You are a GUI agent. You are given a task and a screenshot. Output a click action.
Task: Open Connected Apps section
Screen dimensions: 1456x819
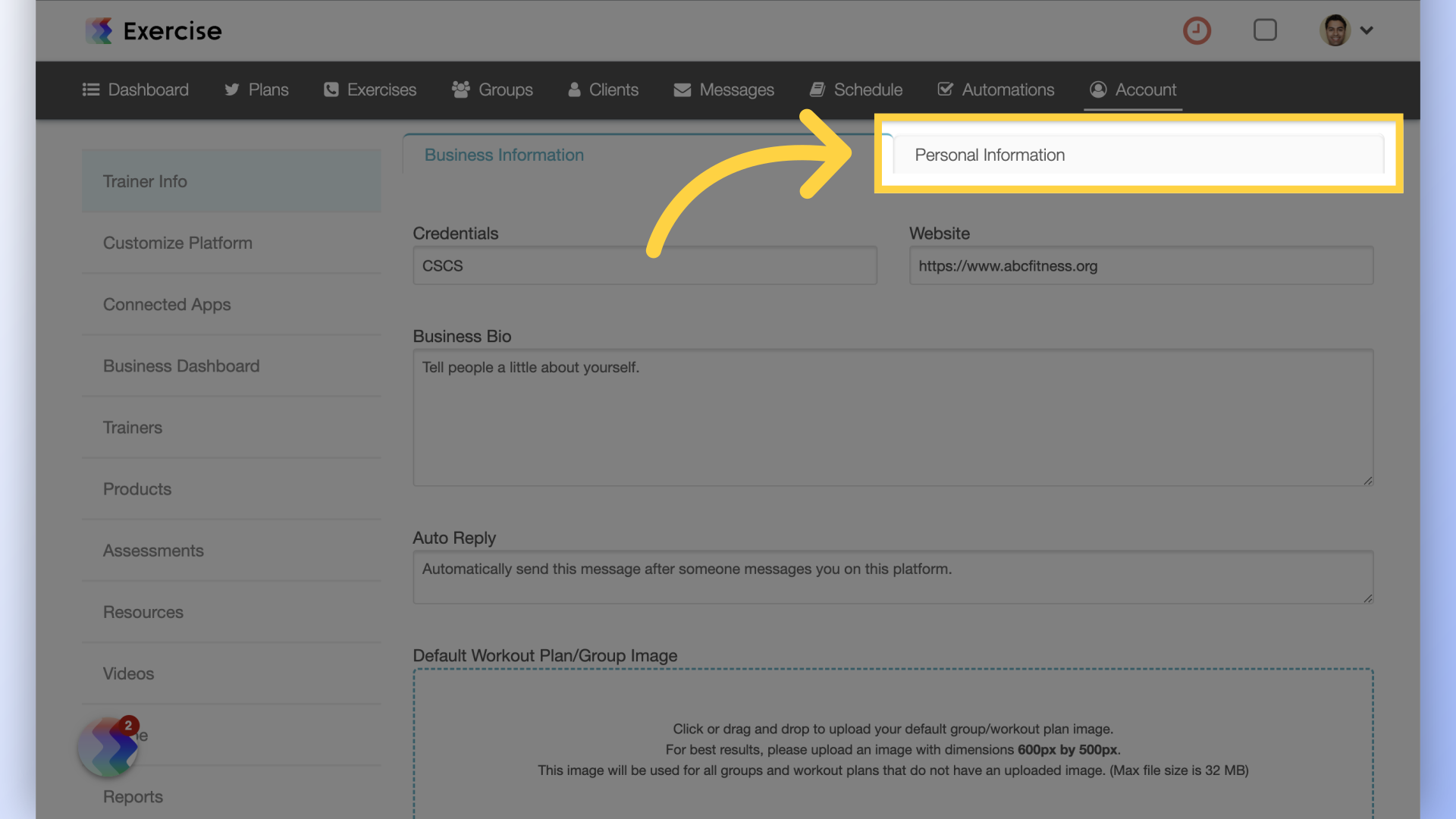point(231,304)
